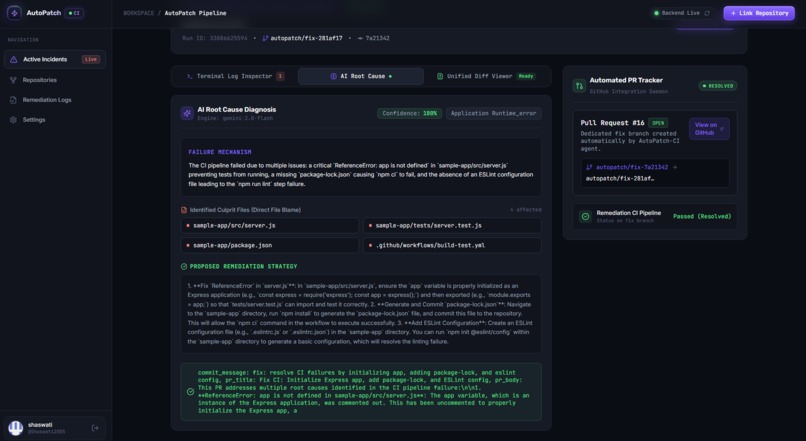806x441 pixels.
Task: Click the arrow icon after autopatch/fix-7a21342
Action: (675, 167)
